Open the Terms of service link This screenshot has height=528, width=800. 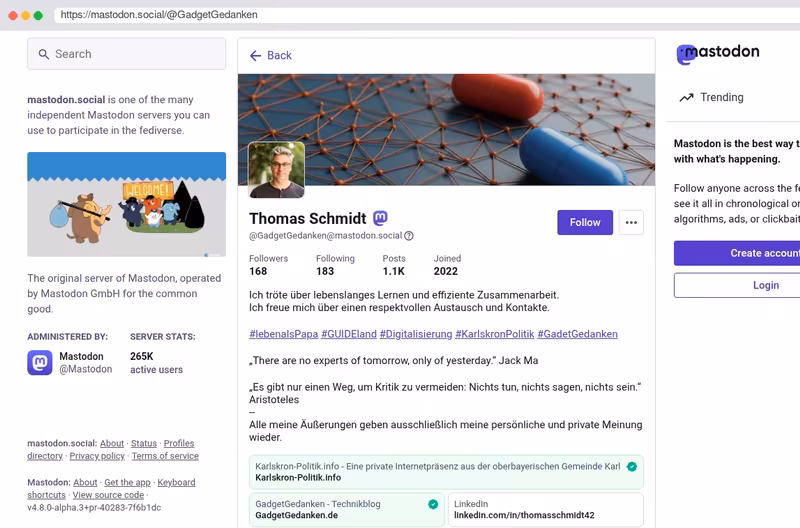[x=165, y=456]
